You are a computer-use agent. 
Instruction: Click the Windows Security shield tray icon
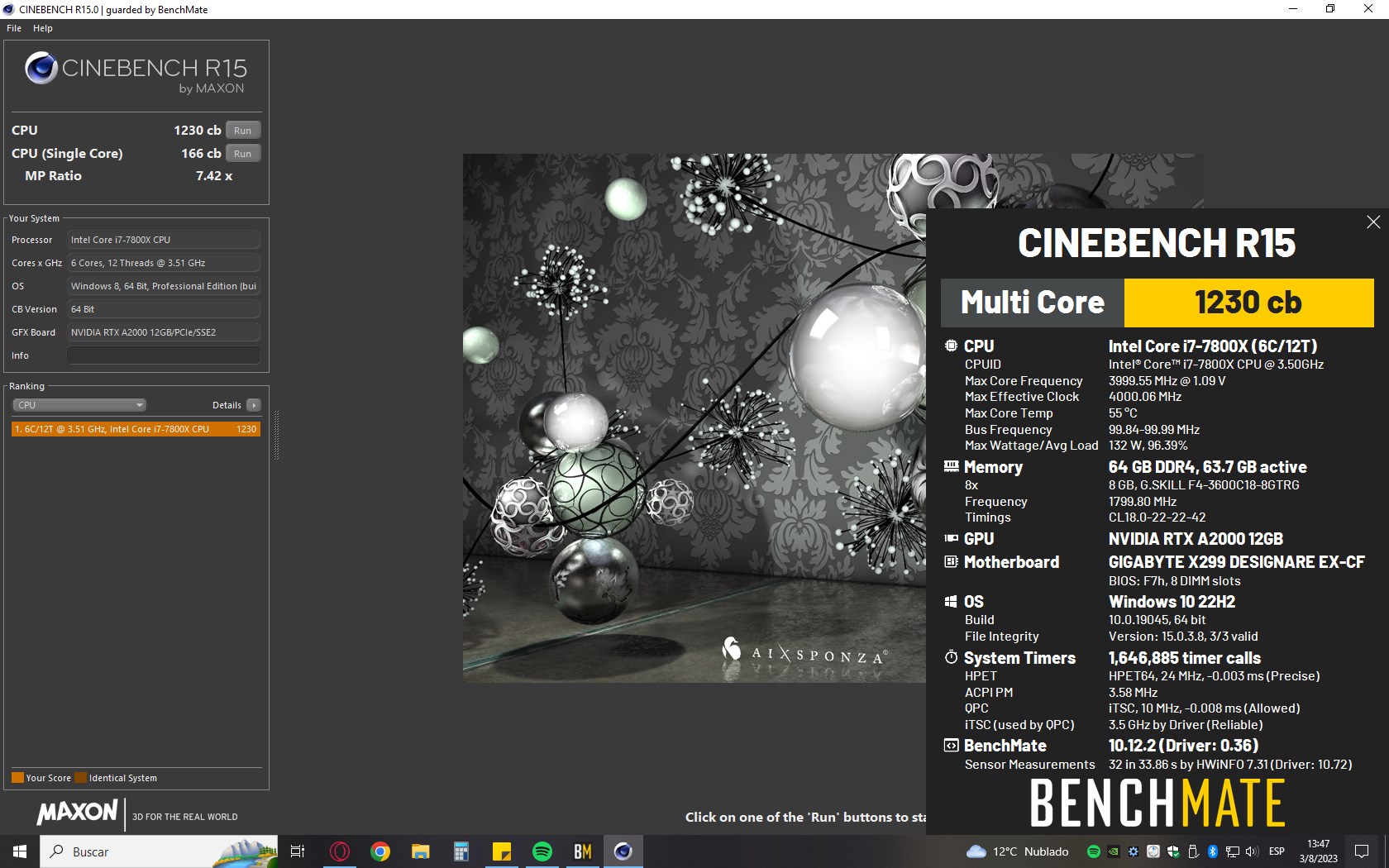tap(1173, 851)
